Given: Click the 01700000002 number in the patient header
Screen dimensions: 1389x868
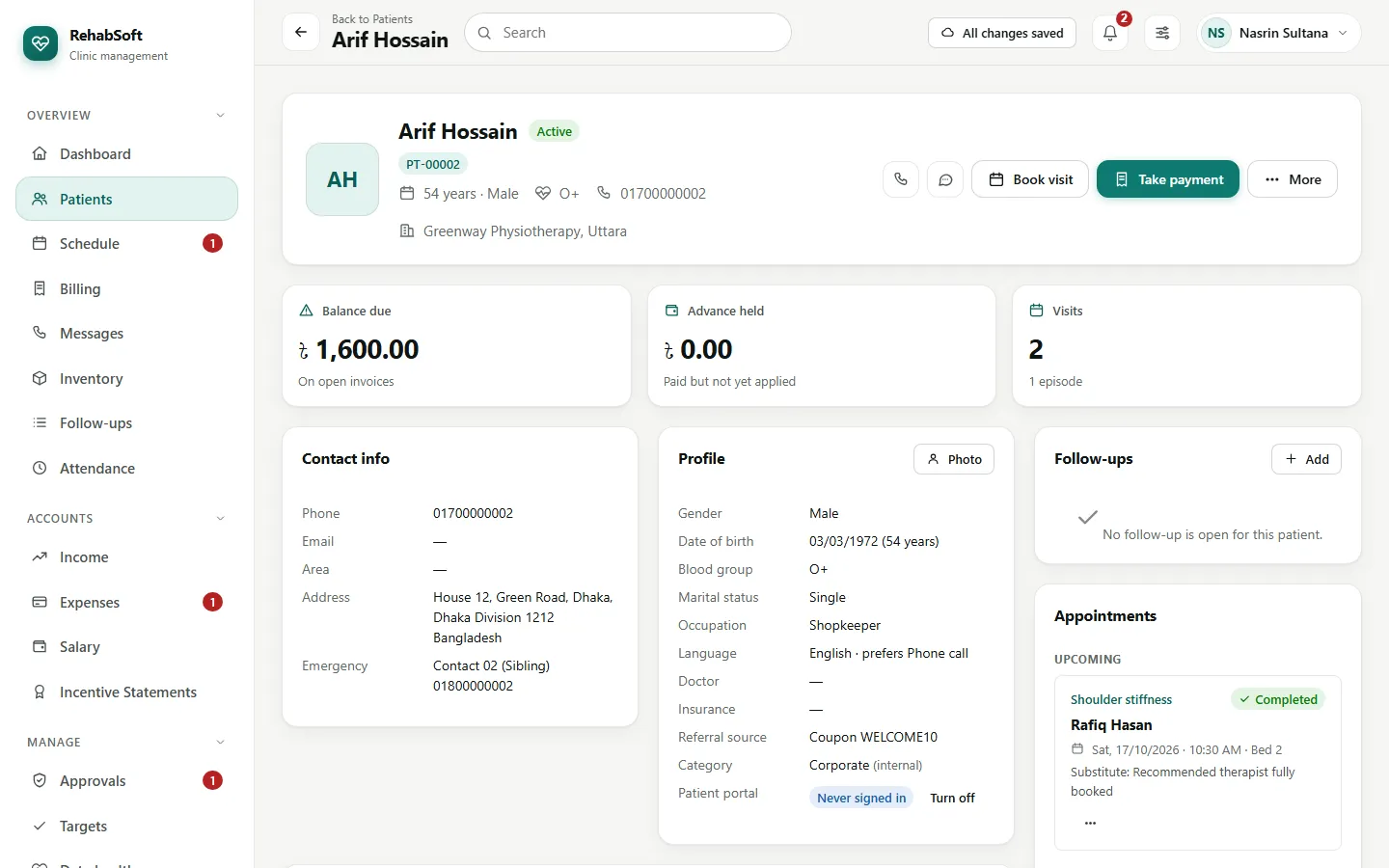Looking at the screenshot, I should pyautogui.click(x=663, y=194).
